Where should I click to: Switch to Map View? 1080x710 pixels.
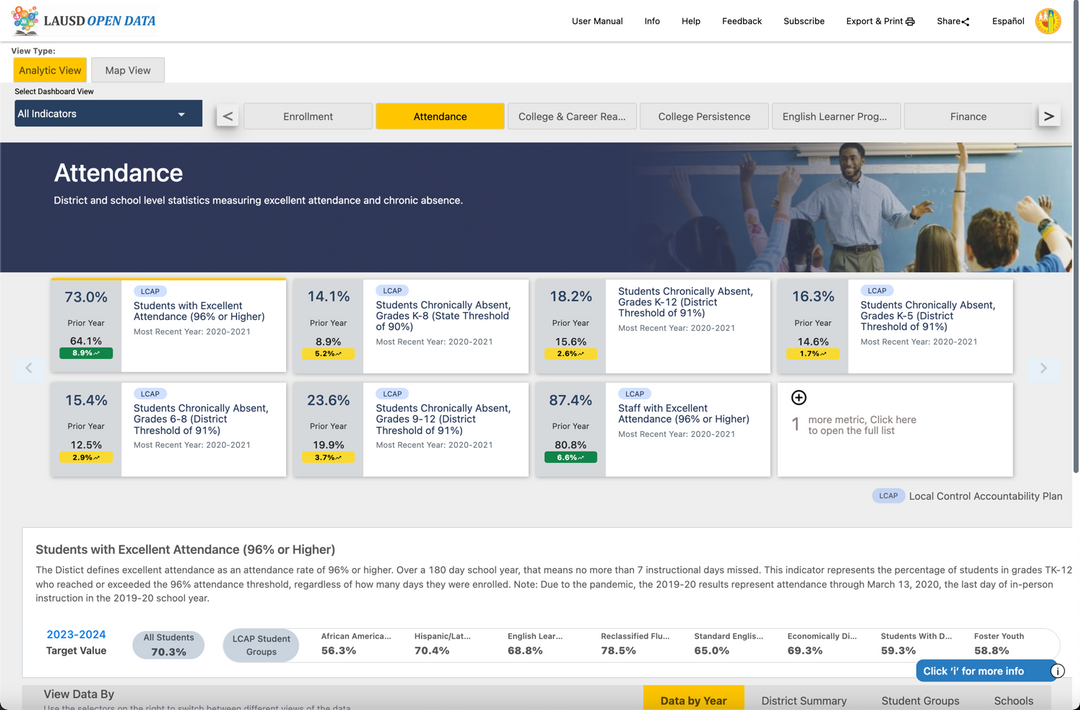[x=128, y=70]
